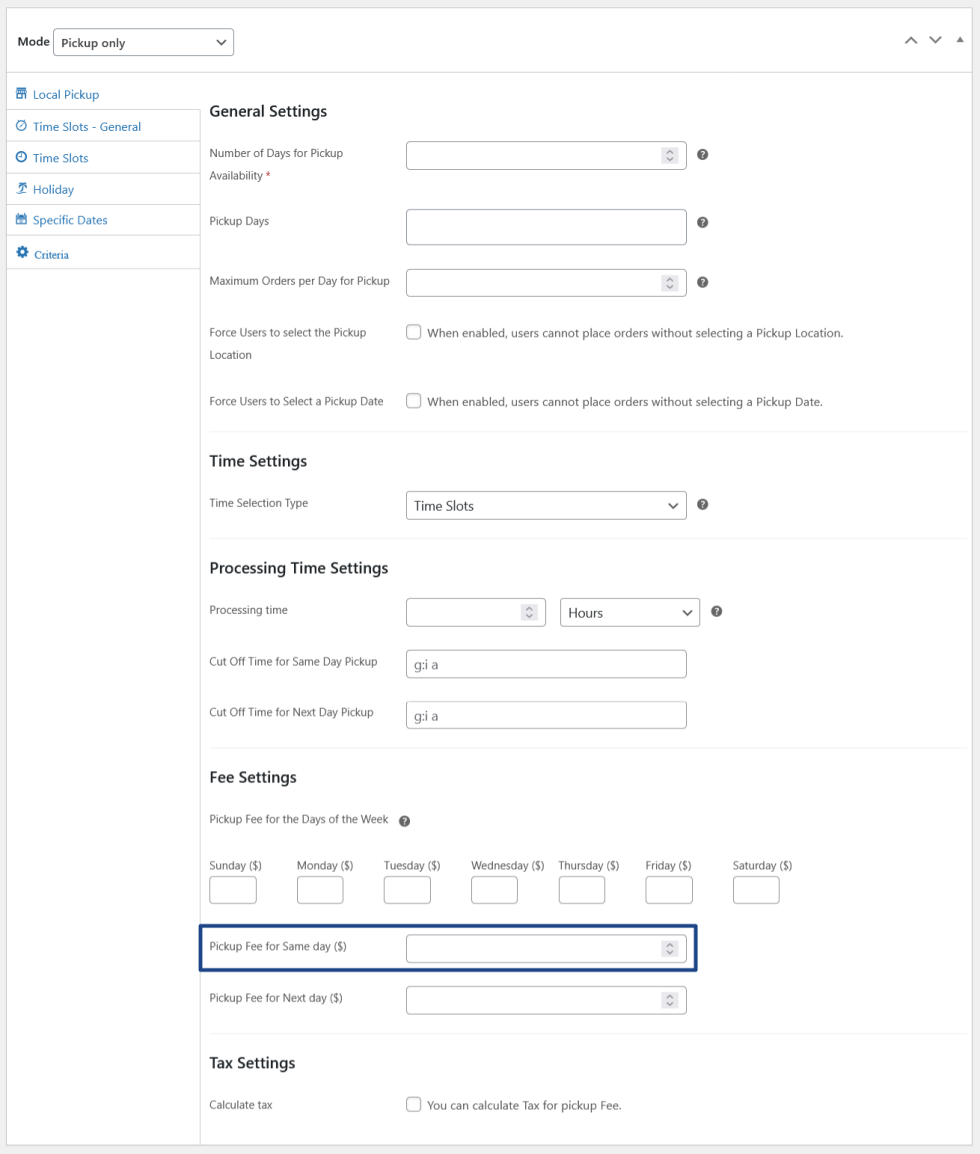Enable Force Users to Select a Pickup Date

pyautogui.click(x=413, y=401)
